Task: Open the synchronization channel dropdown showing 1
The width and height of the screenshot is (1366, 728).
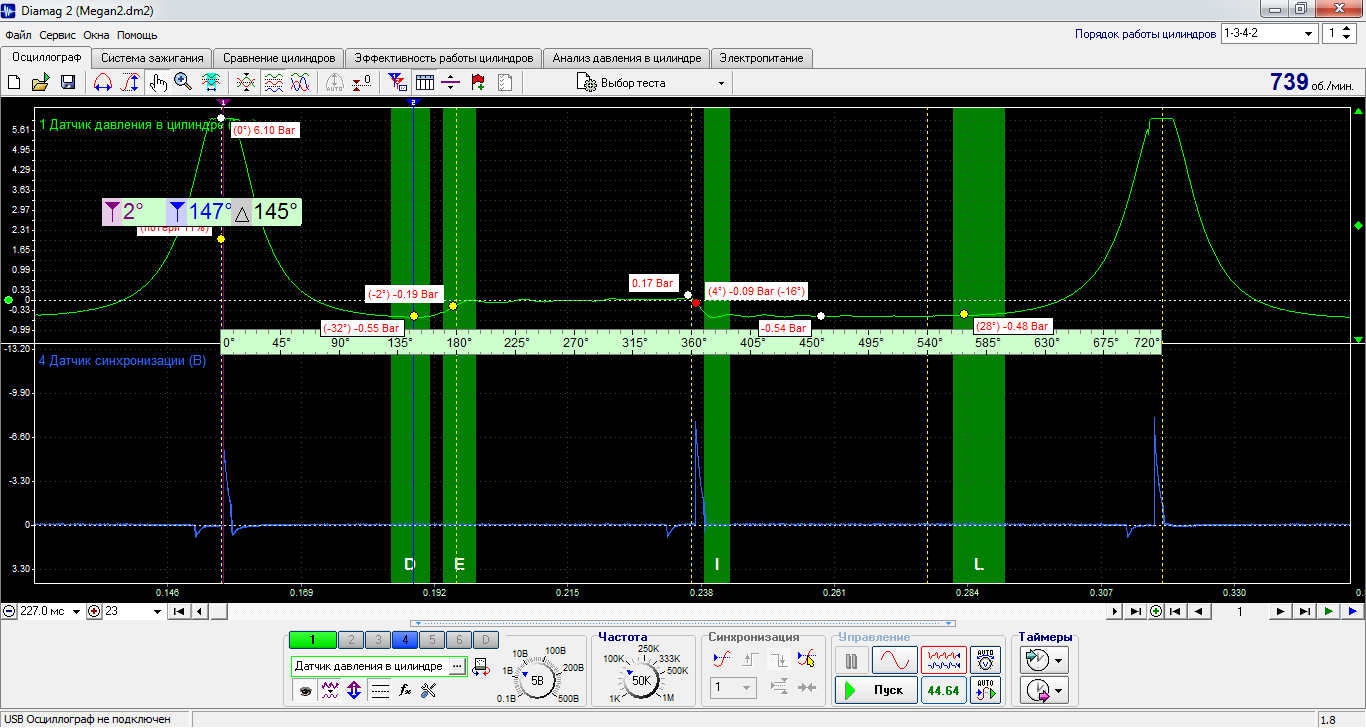Action: pyautogui.click(x=733, y=688)
